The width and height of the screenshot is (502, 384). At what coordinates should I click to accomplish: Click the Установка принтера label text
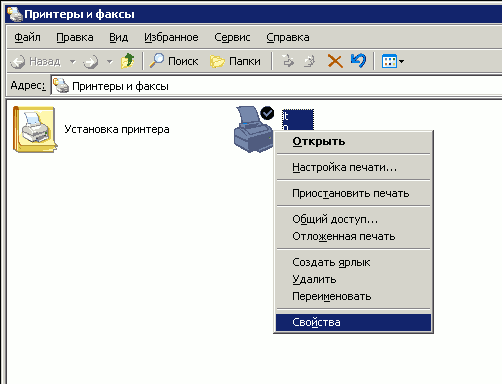pos(117,129)
